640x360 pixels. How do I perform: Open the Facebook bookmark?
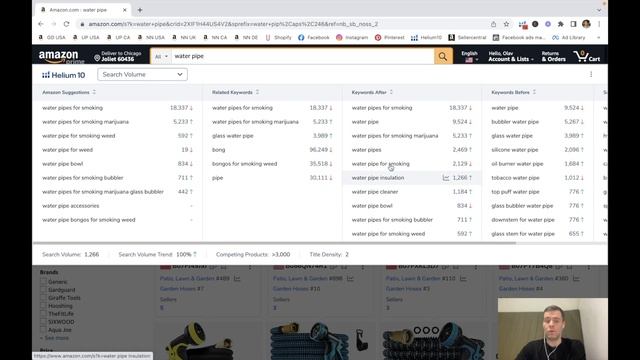[x=313, y=38]
